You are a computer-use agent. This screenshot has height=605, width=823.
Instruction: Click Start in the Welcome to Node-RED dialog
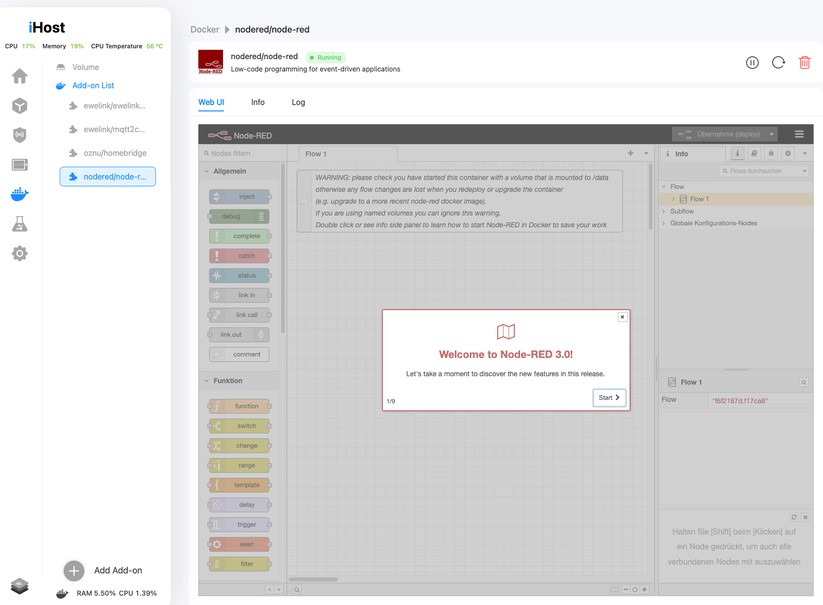point(608,397)
